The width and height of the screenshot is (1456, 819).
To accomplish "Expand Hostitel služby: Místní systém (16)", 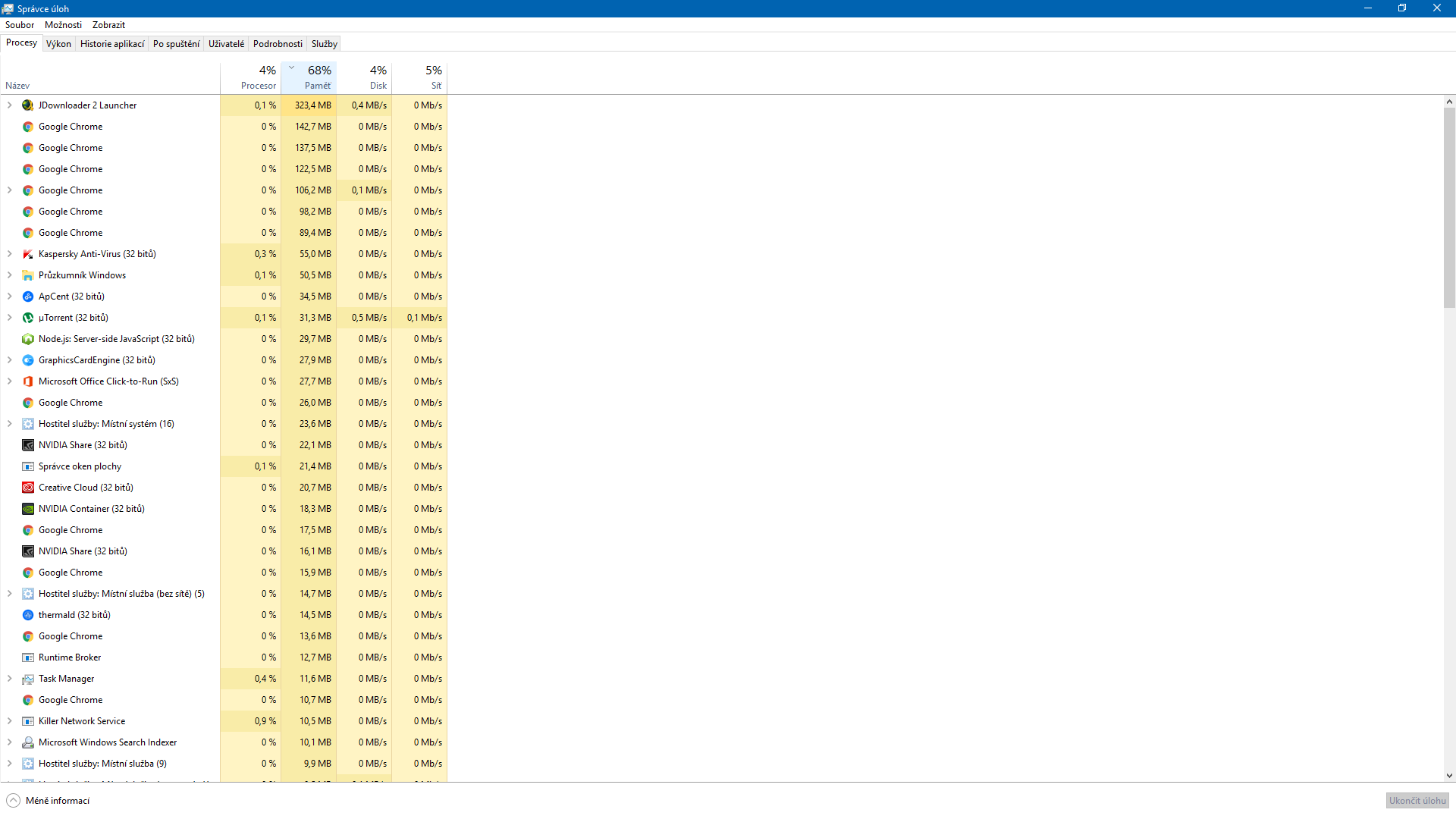I will click(10, 424).
